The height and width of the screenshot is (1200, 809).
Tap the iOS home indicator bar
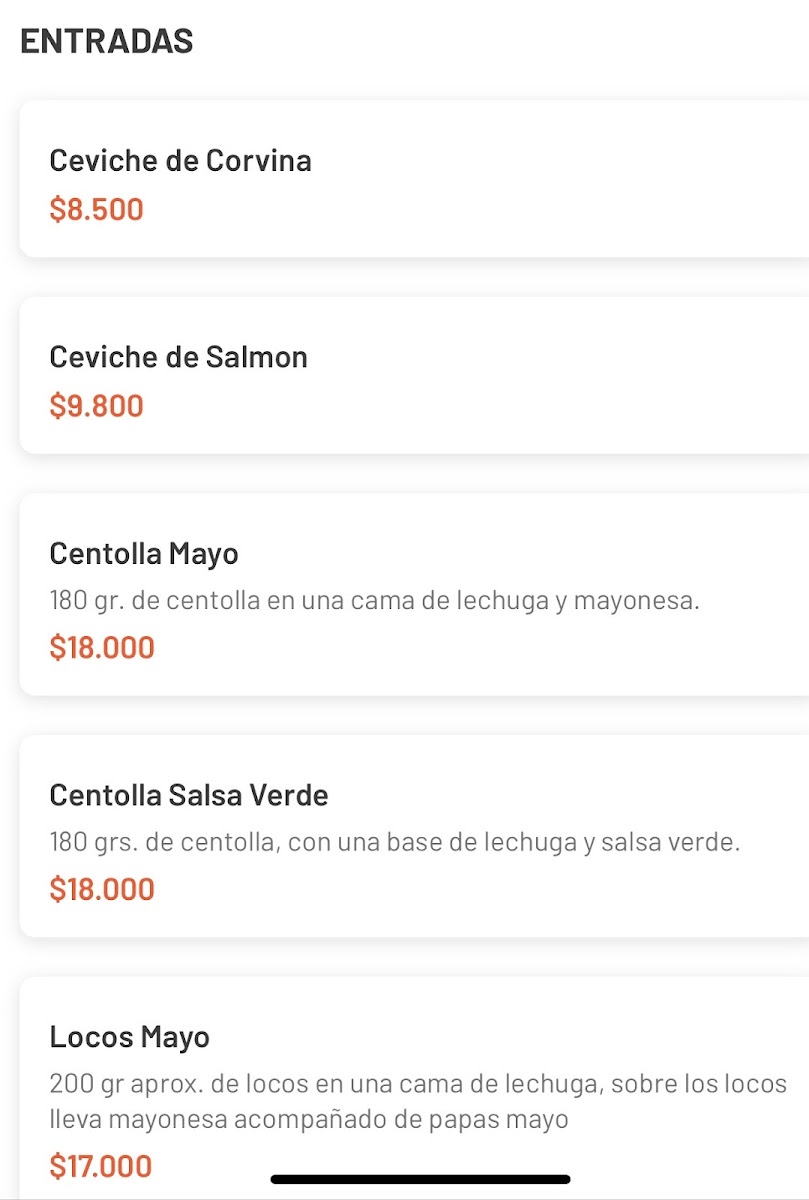(x=420, y=1180)
